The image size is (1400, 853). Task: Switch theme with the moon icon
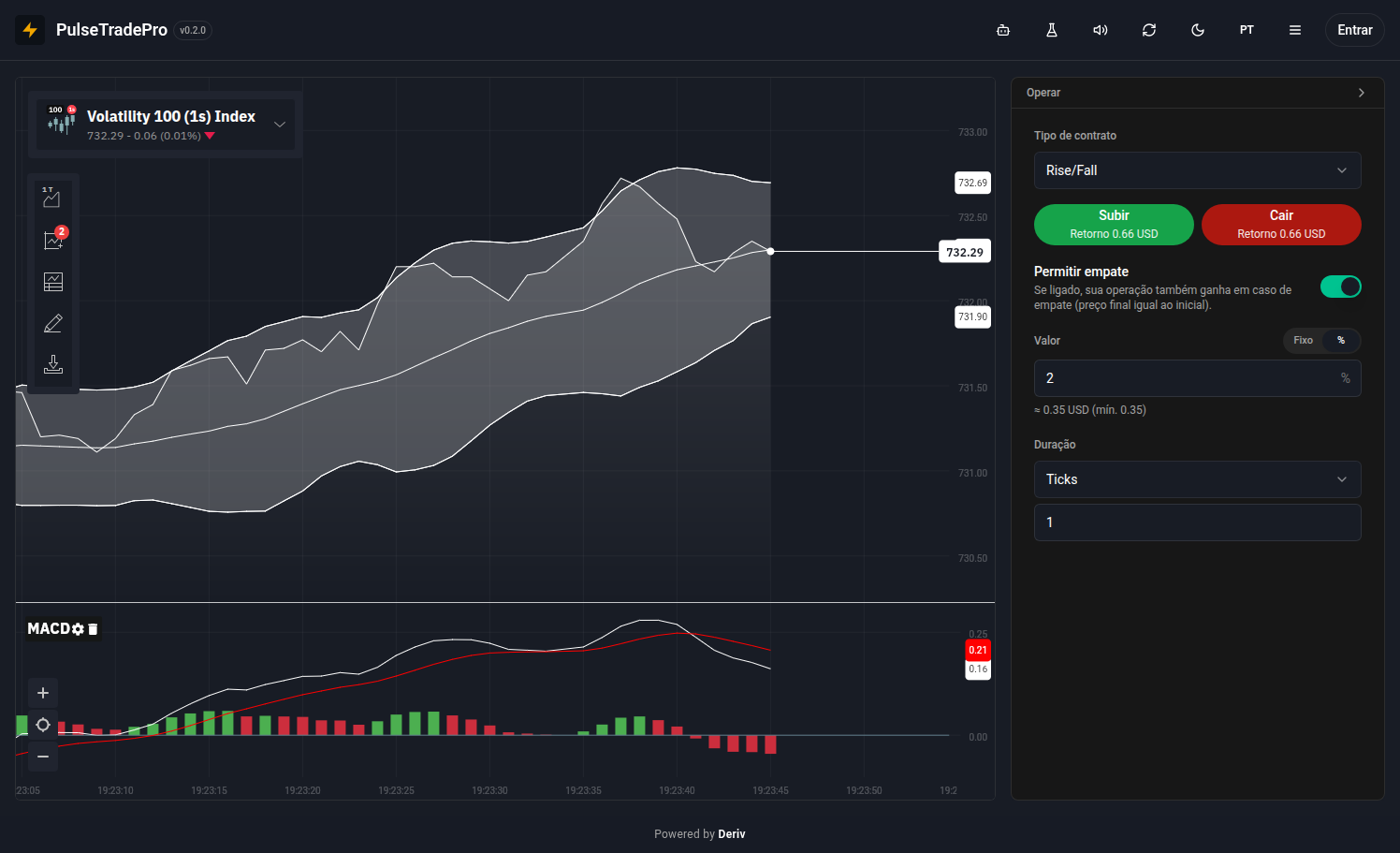(1198, 30)
